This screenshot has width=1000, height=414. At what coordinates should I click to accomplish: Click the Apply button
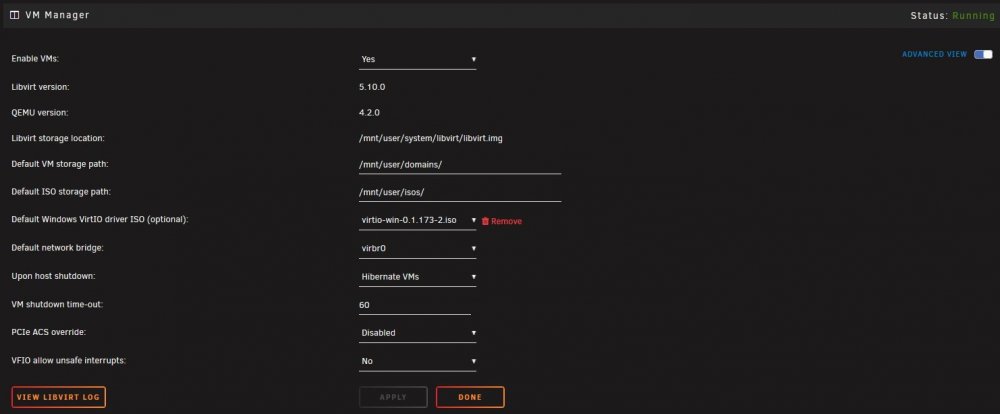coord(393,397)
